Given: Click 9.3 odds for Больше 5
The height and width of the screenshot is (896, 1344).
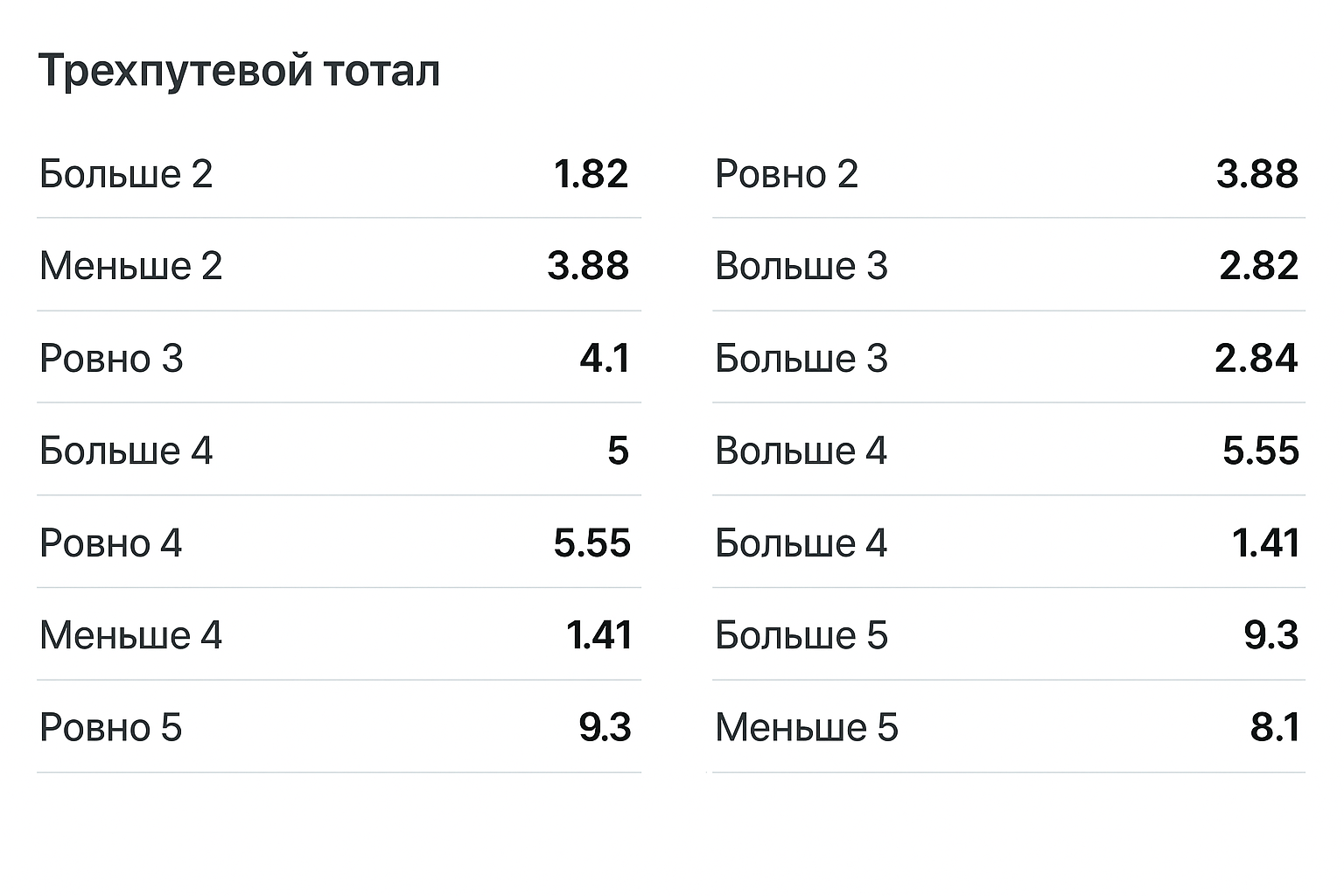Looking at the screenshot, I should [x=1270, y=635].
